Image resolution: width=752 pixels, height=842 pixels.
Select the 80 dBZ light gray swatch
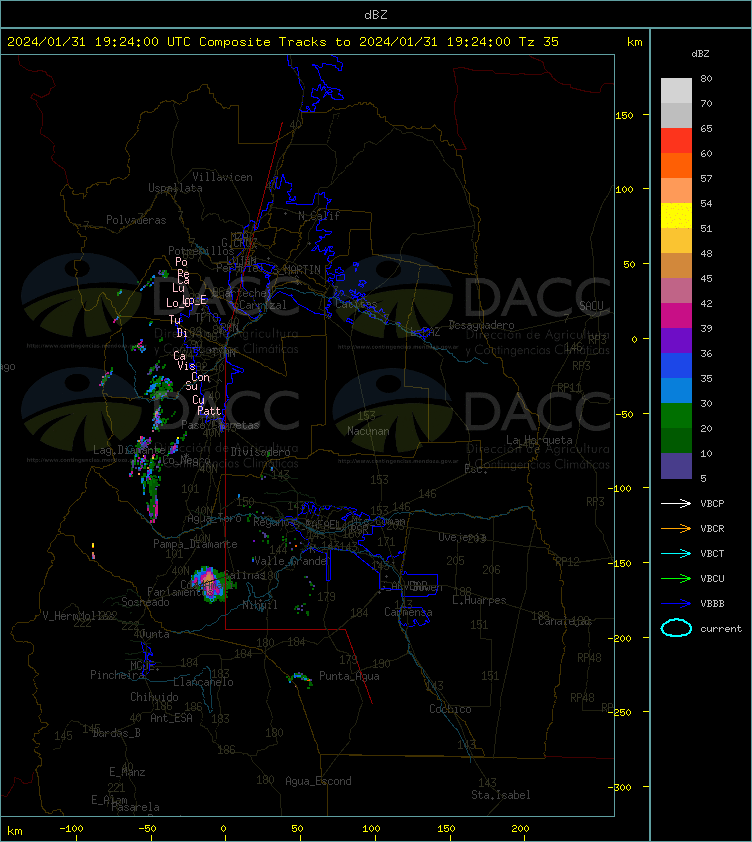676,90
